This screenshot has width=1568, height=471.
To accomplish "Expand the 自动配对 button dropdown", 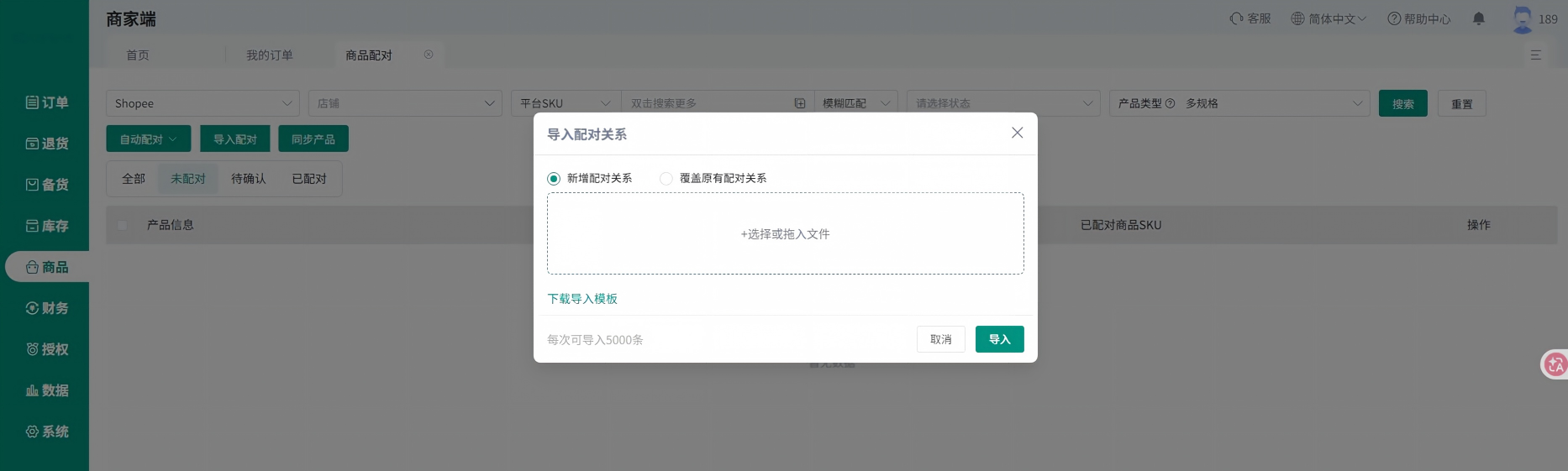I will 148,139.
